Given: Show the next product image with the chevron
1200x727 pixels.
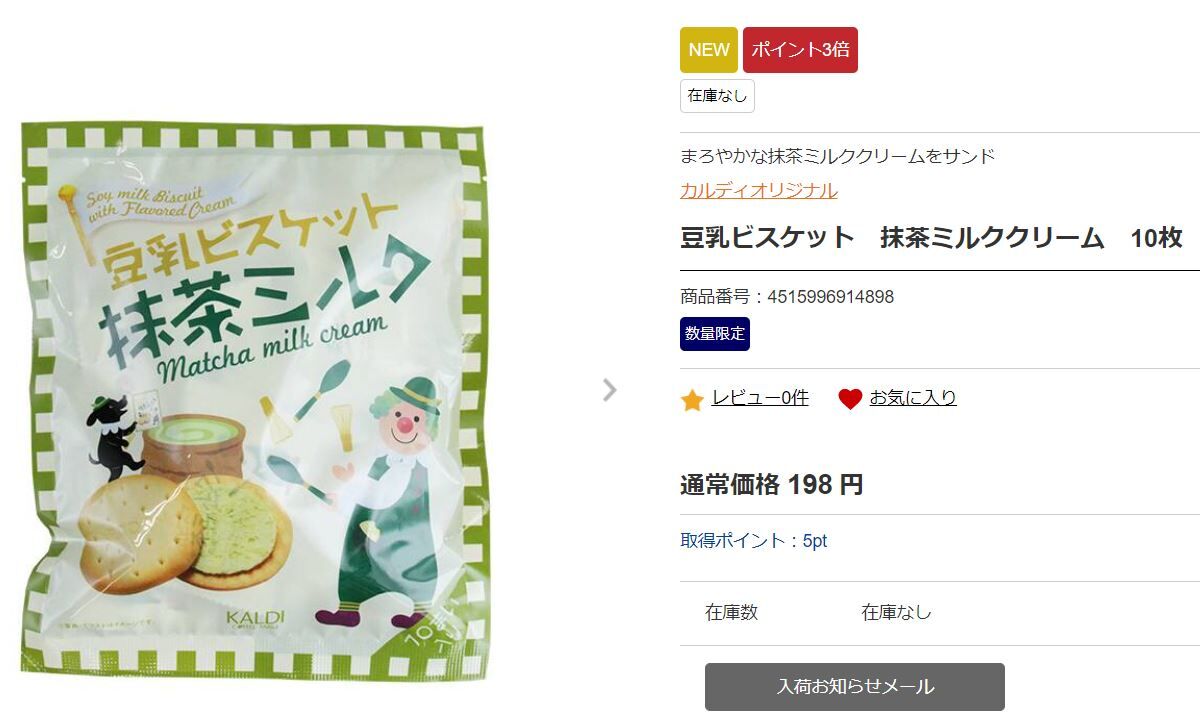Looking at the screenshot, I should [609, 390].
